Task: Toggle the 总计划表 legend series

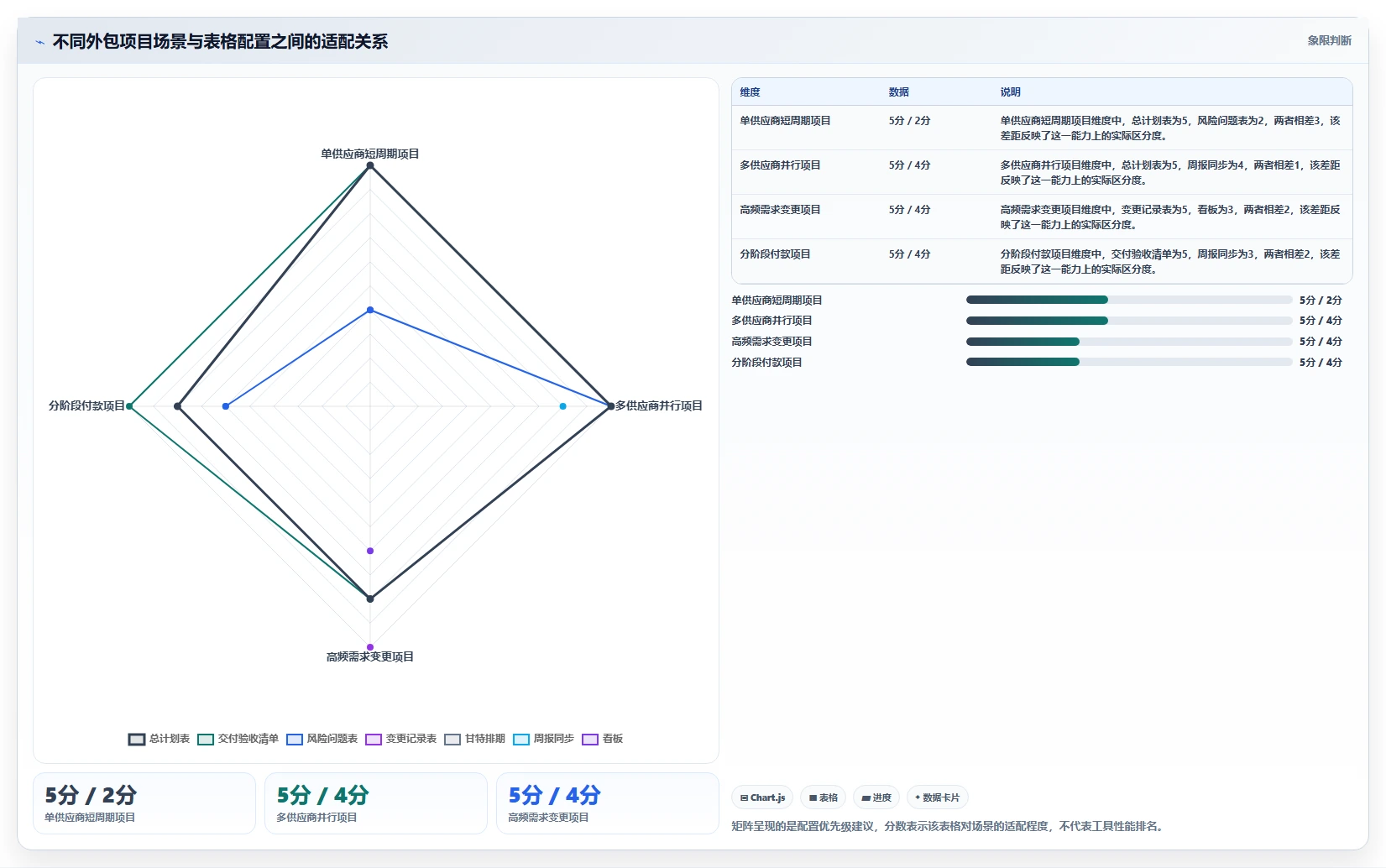Action: tap(159, 739)
